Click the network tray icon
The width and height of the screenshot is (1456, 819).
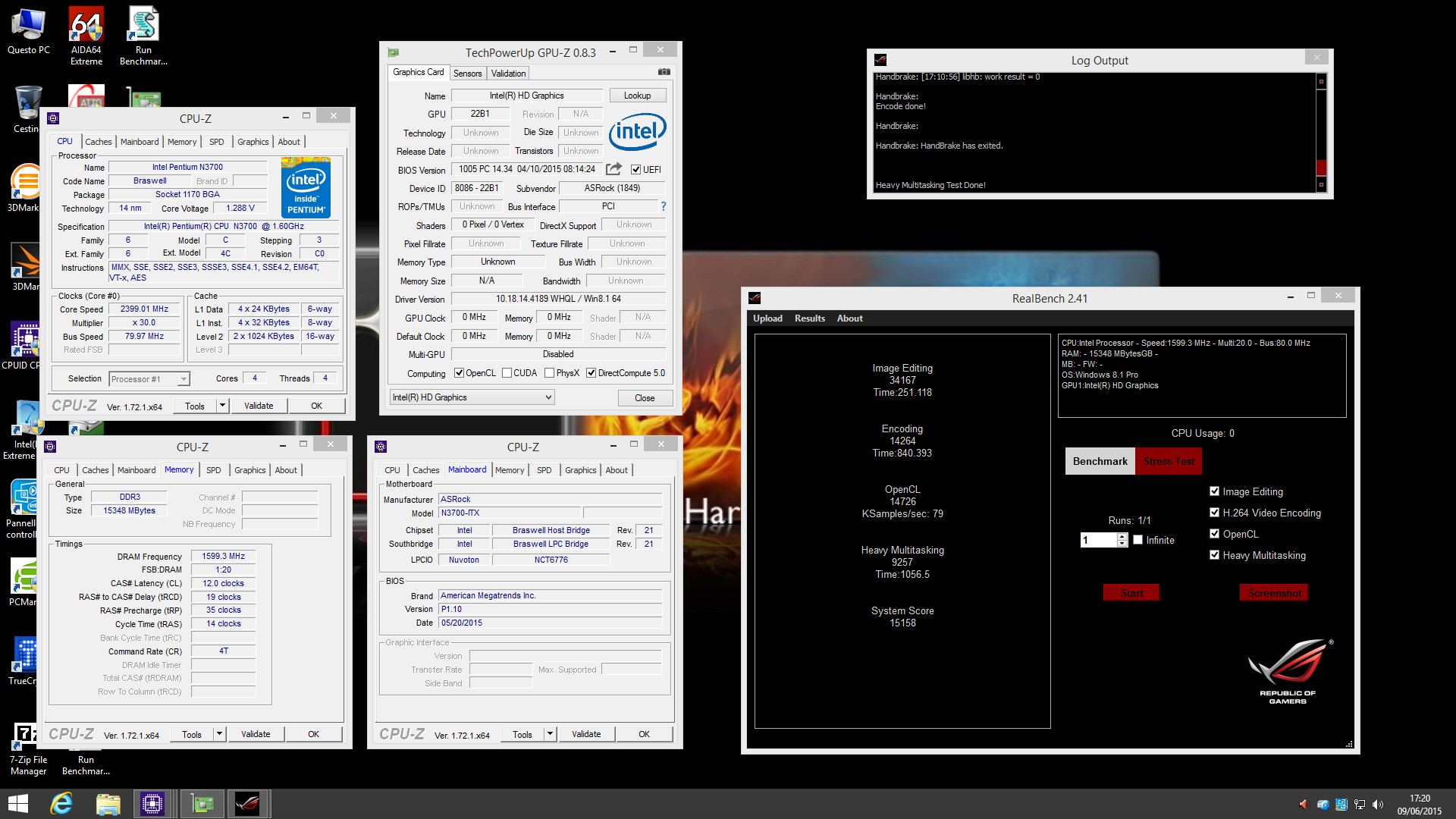tap(1360, 804)
